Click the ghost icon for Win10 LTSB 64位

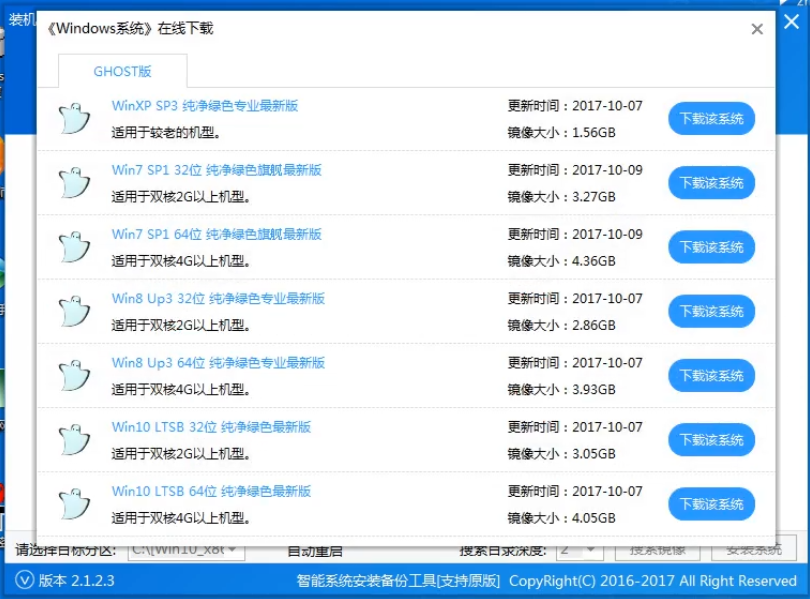point(72,502)
